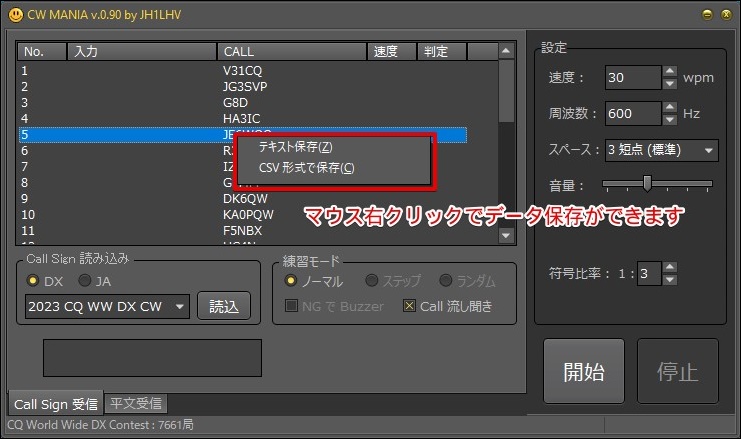The image size is (741, 439).
Task: Click the 符号比率 ratio field 3
Action: pyautogui.click(x=649, y=274)
